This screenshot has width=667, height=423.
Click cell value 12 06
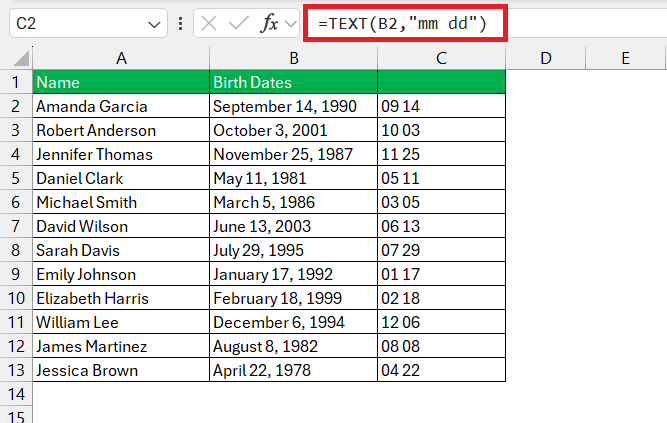click(442, 322)
